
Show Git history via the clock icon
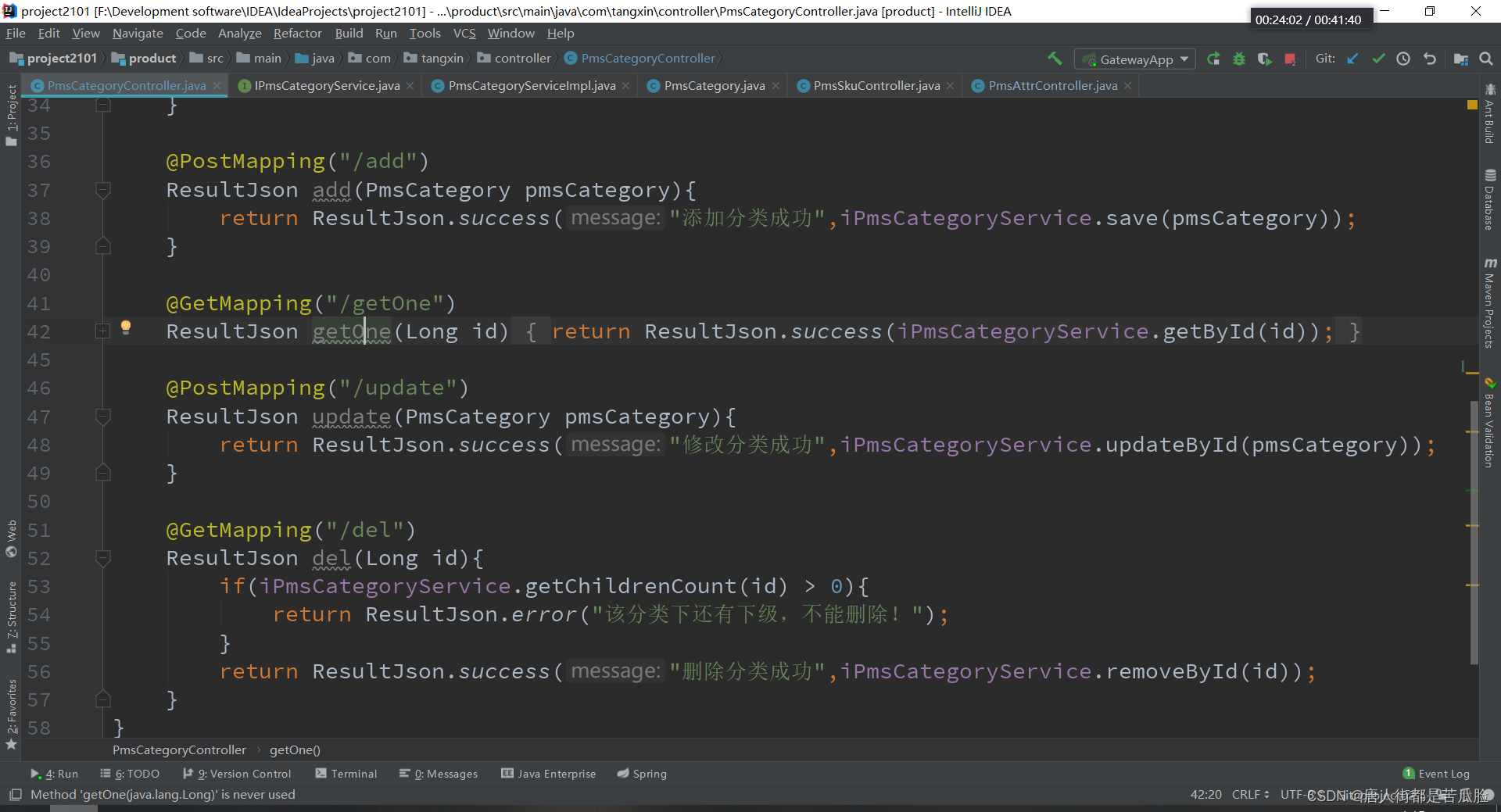tap(1403, 59)
